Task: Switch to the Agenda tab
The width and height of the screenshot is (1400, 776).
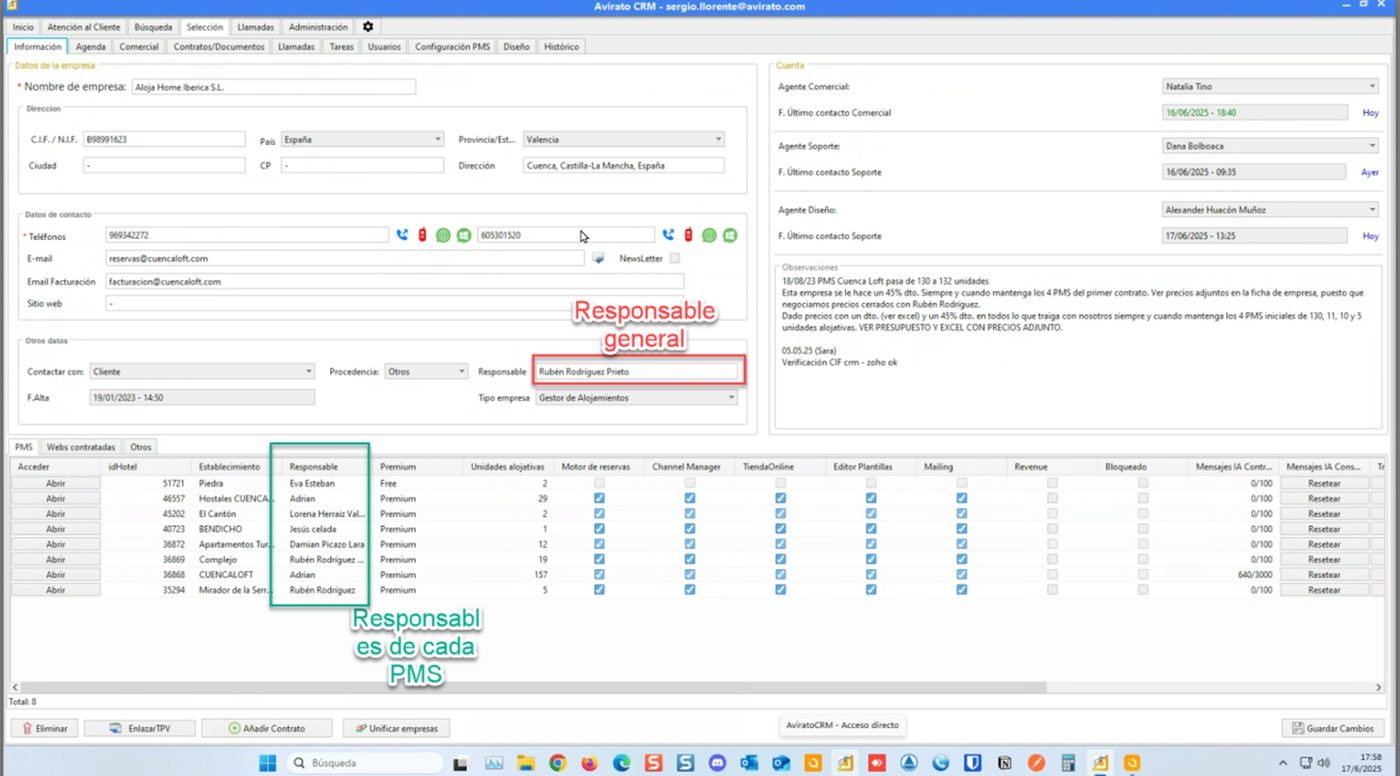Action: tap(90, 47)
